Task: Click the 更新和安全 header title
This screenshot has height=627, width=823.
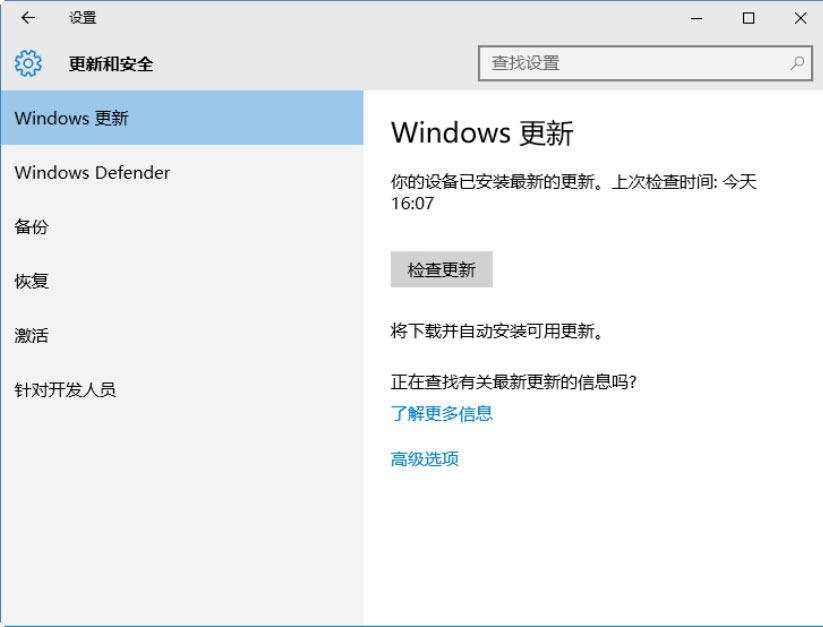Action: (x=111, y=64)
